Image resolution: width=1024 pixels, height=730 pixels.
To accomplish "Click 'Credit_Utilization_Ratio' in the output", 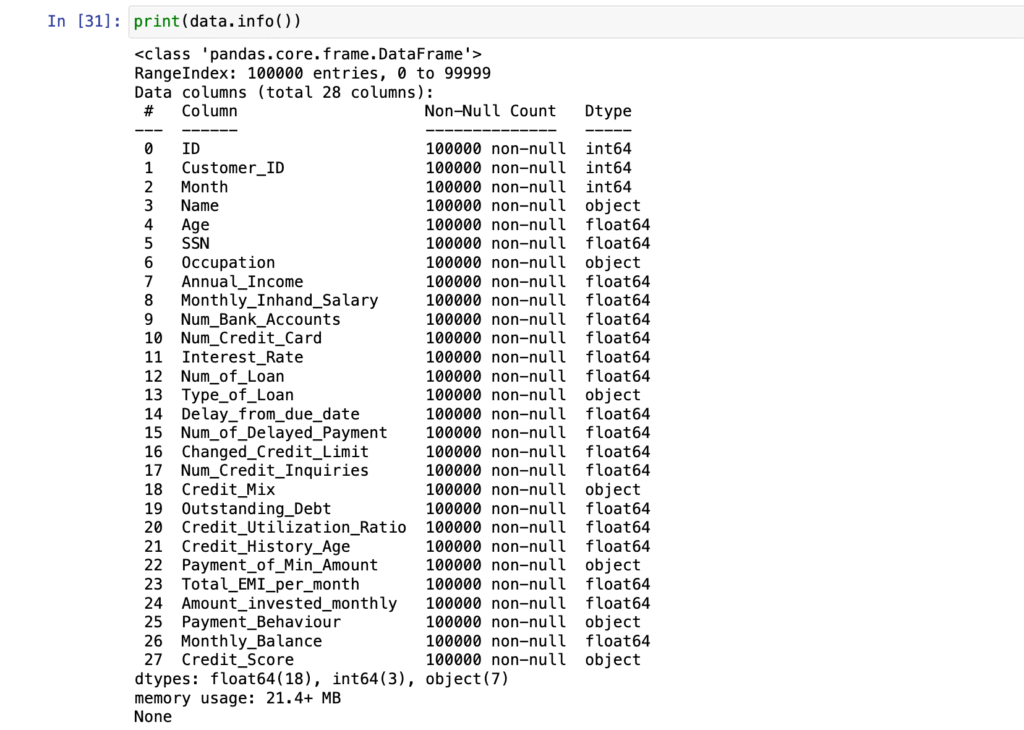I will click(293, 527).
